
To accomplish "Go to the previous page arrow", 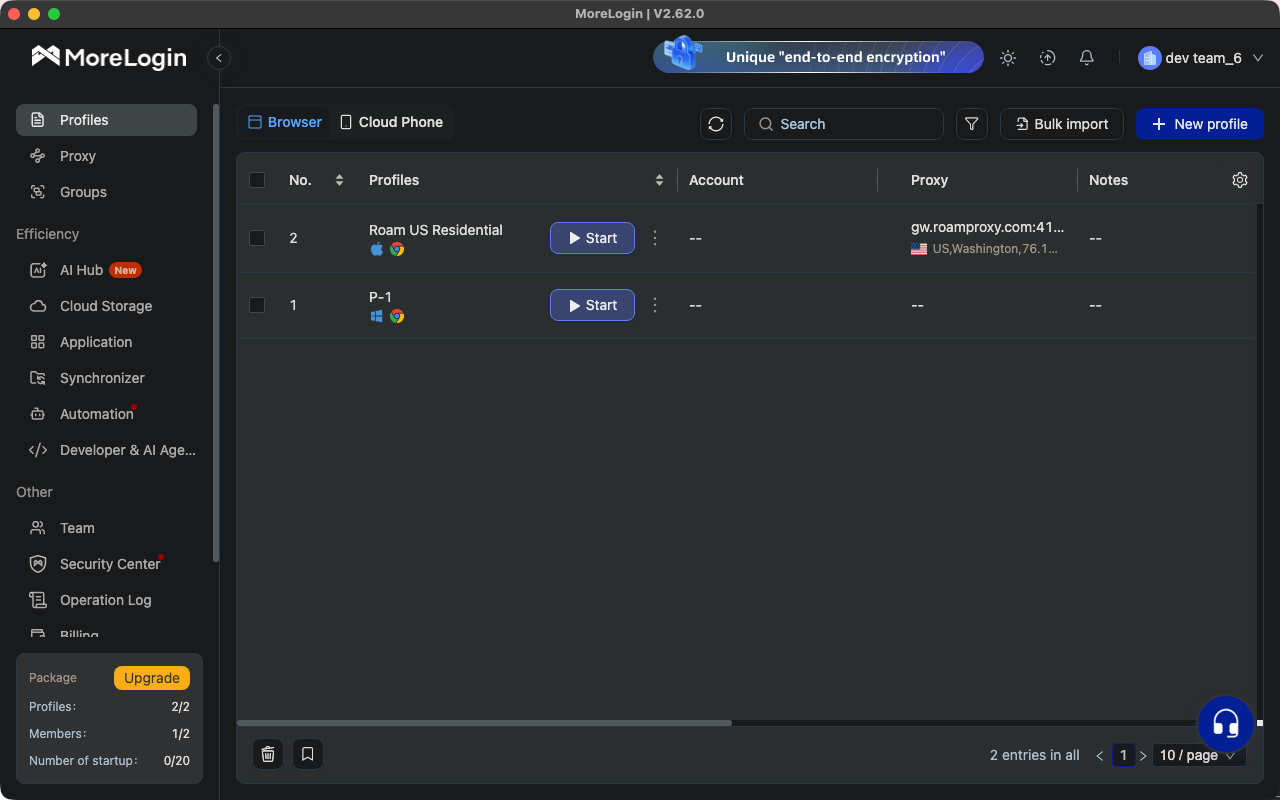I will click(x=1100, y=756).
